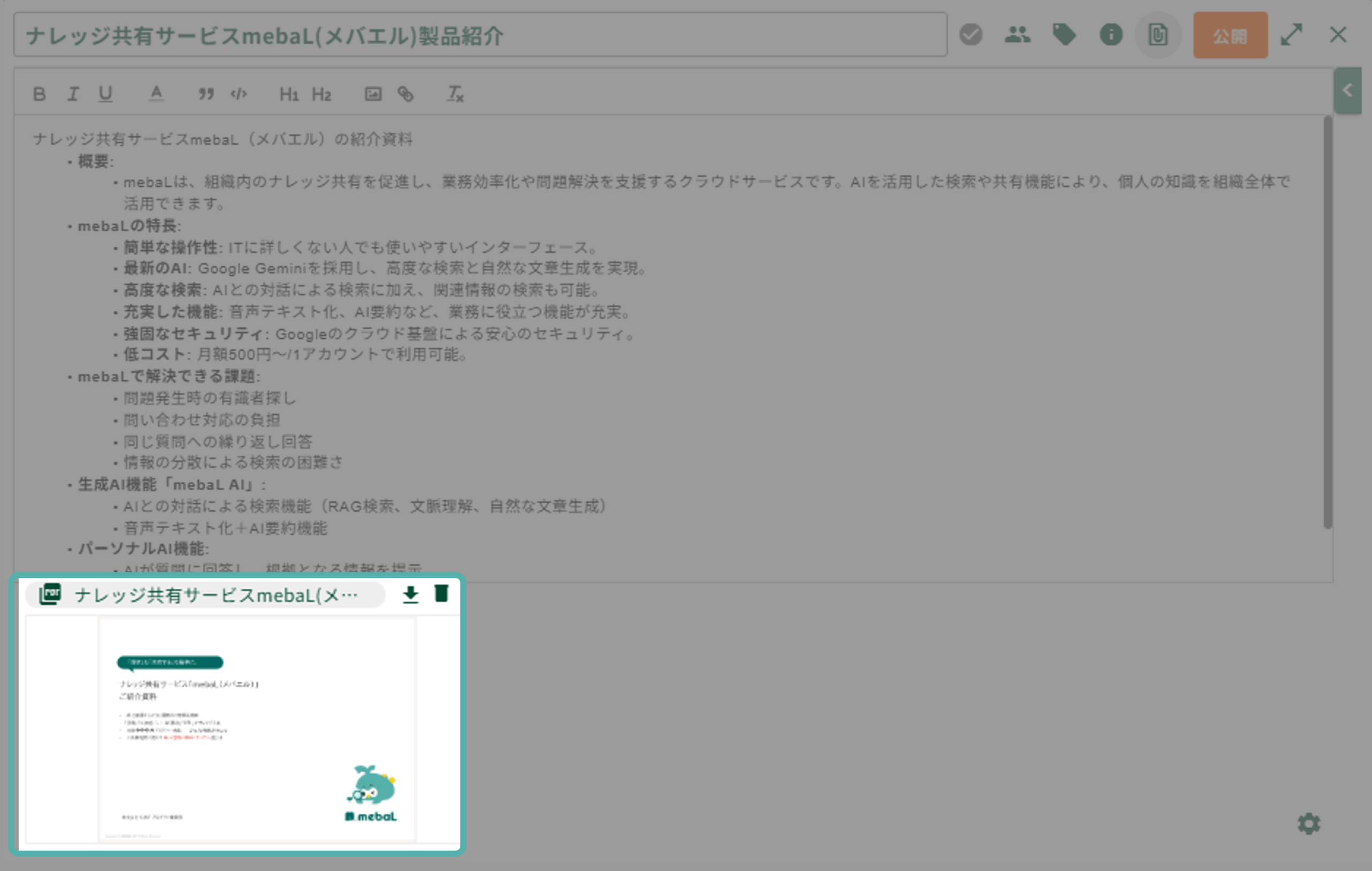The height and width of the screenshot is (871, 1372).
Task: Click the line '強固なセキュリティ'
Action: coord(379,334)
